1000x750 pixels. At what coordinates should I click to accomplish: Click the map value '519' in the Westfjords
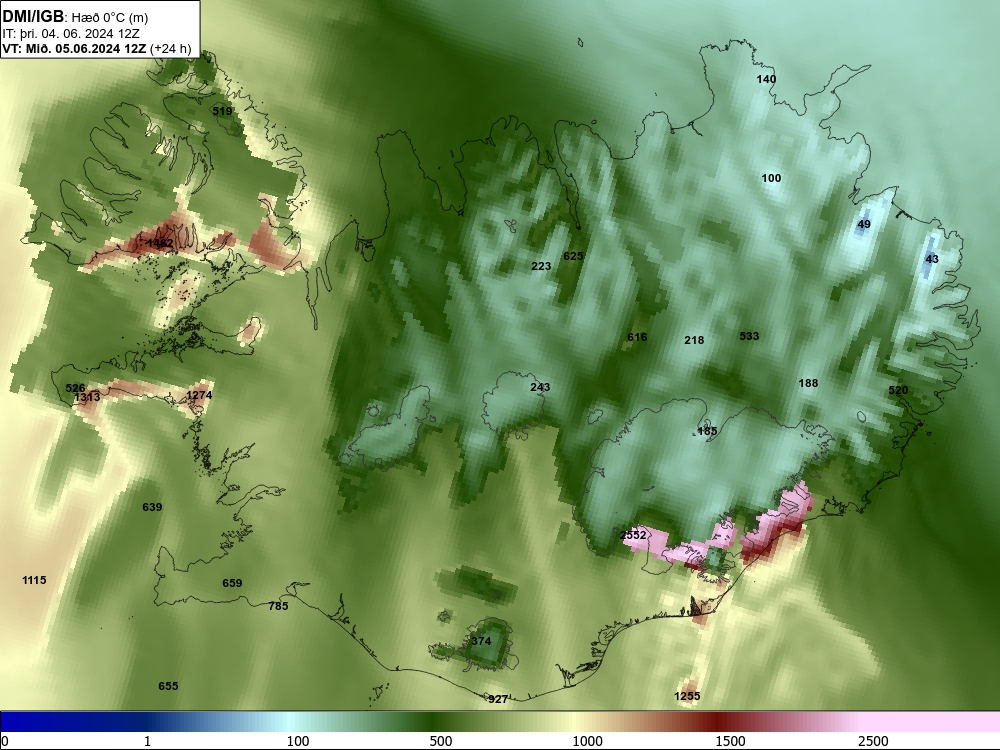click(222, 111)
